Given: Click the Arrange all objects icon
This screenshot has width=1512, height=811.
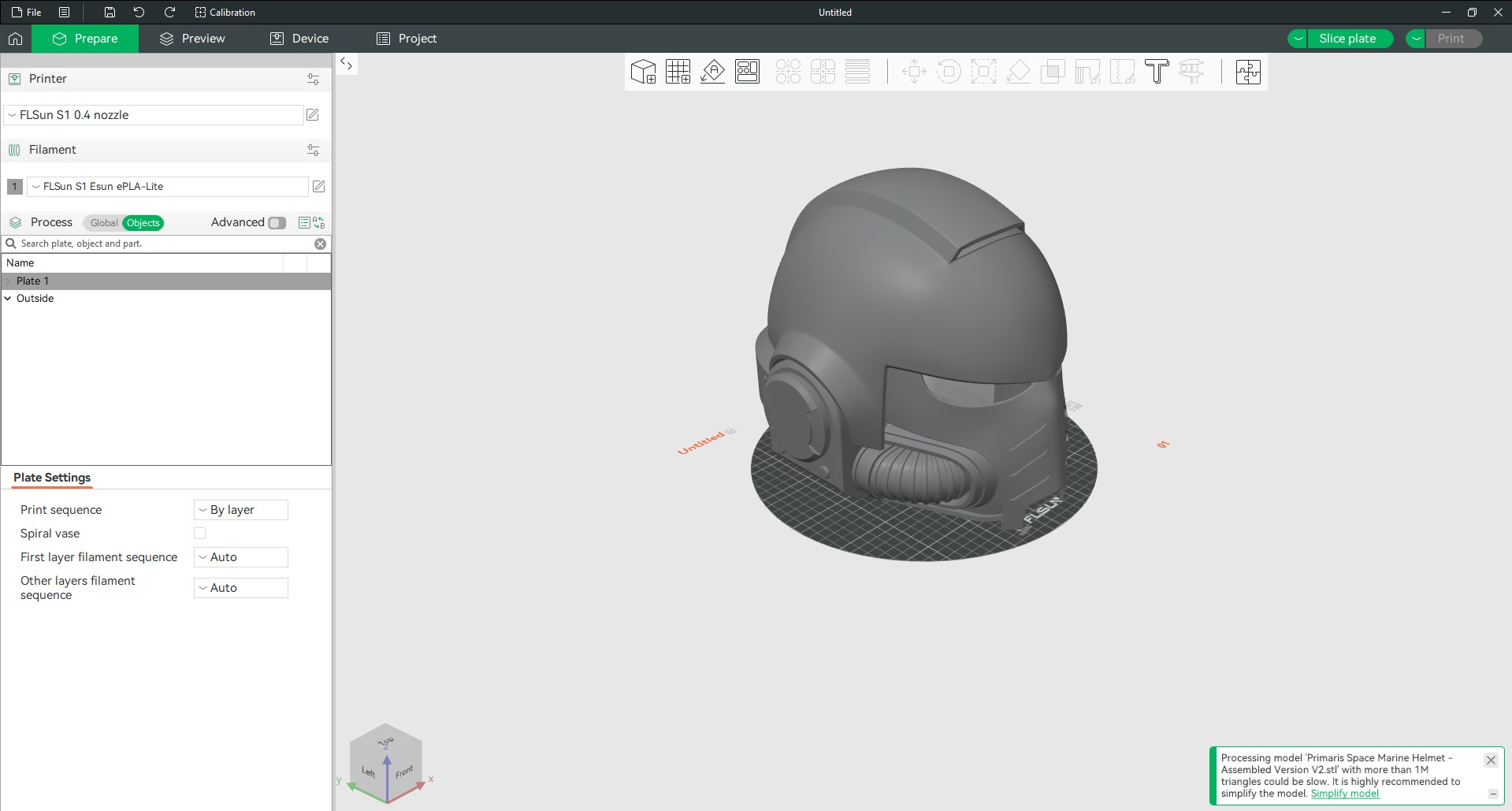Looking at the screenshot, I should [x=747, y=73].
